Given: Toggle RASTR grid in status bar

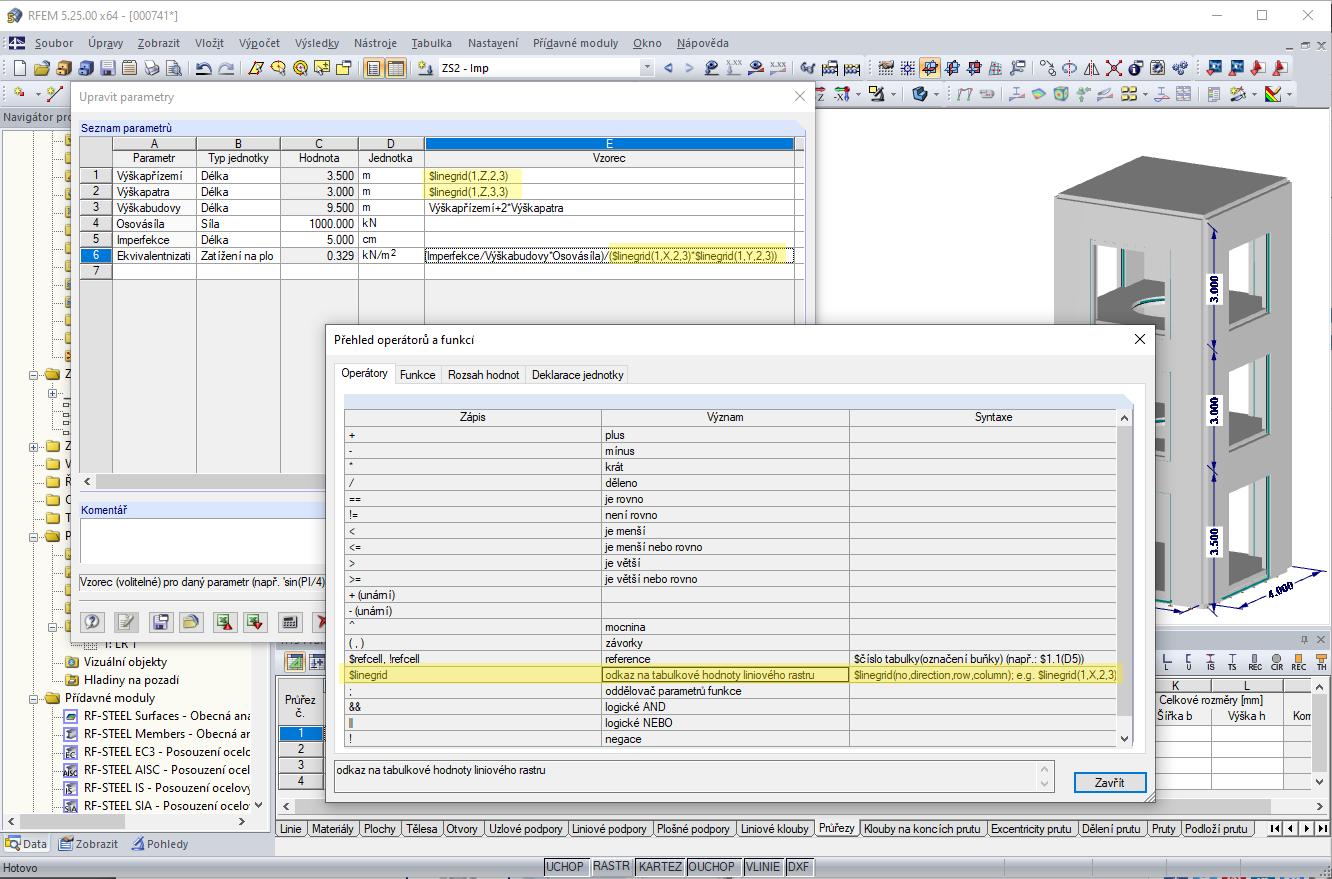Looking at the screenshot, I should 612,867.
